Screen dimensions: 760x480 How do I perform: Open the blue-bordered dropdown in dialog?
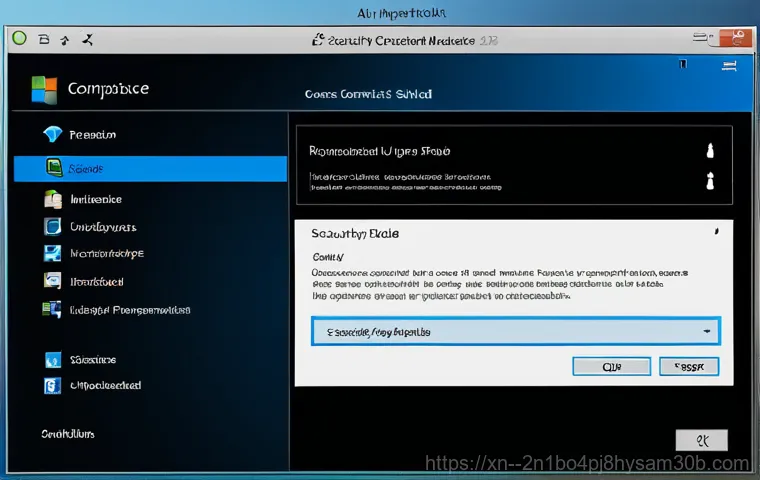click(514, 331)
